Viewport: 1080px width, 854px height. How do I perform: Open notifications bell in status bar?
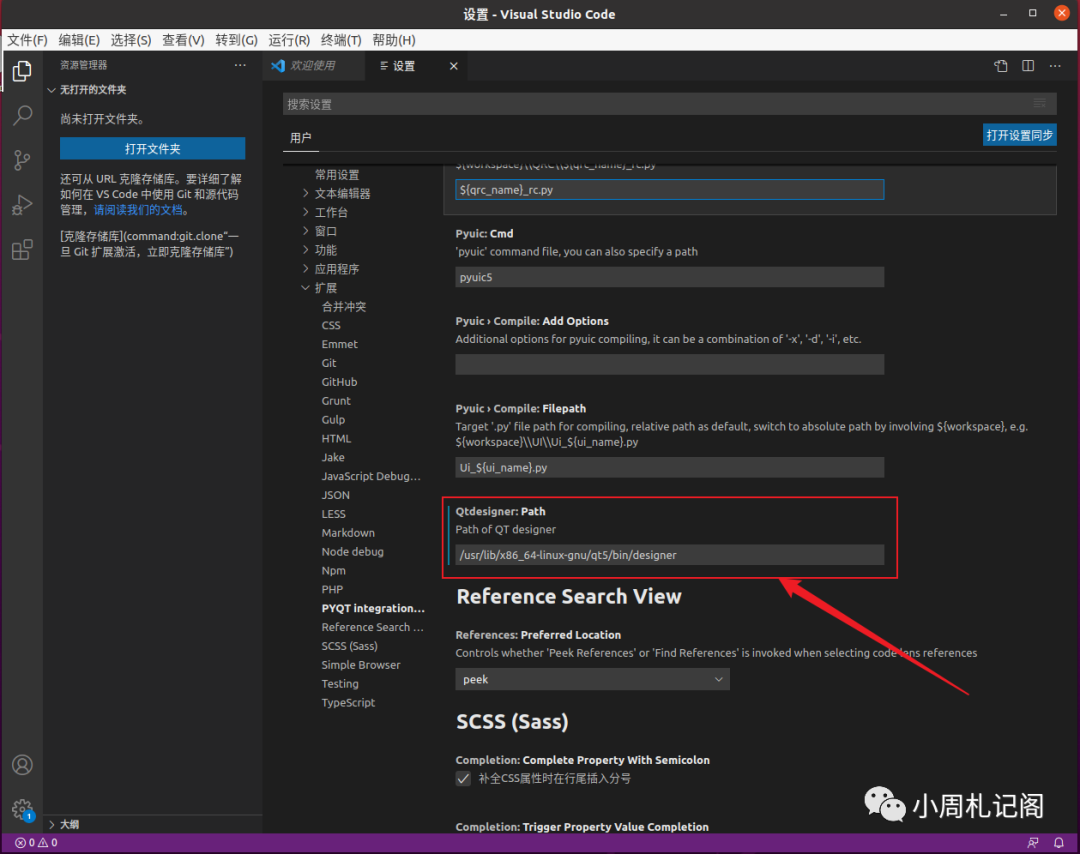(1059, 842)
